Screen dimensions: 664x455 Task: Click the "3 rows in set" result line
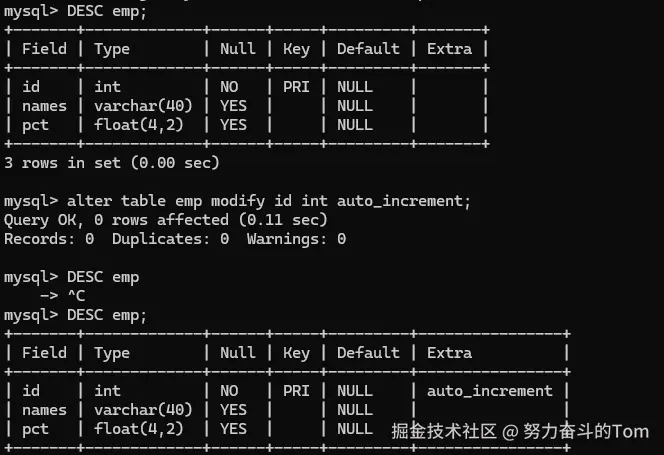tap(112, 162)
